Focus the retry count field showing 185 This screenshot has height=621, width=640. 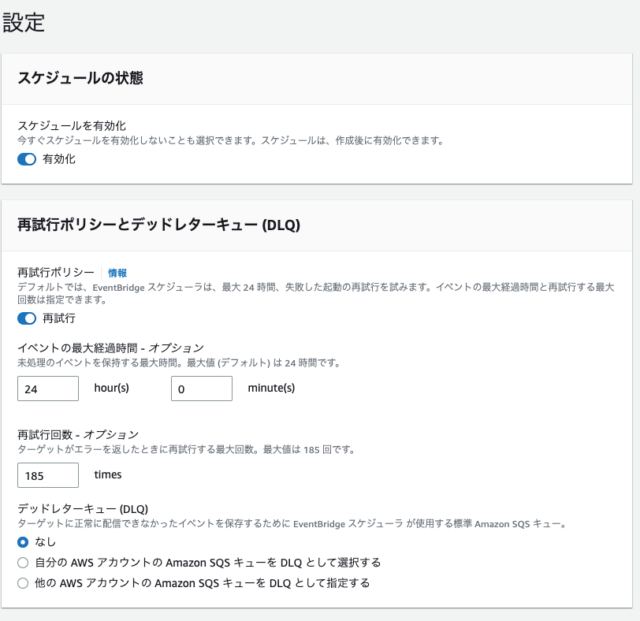(48, 475)
